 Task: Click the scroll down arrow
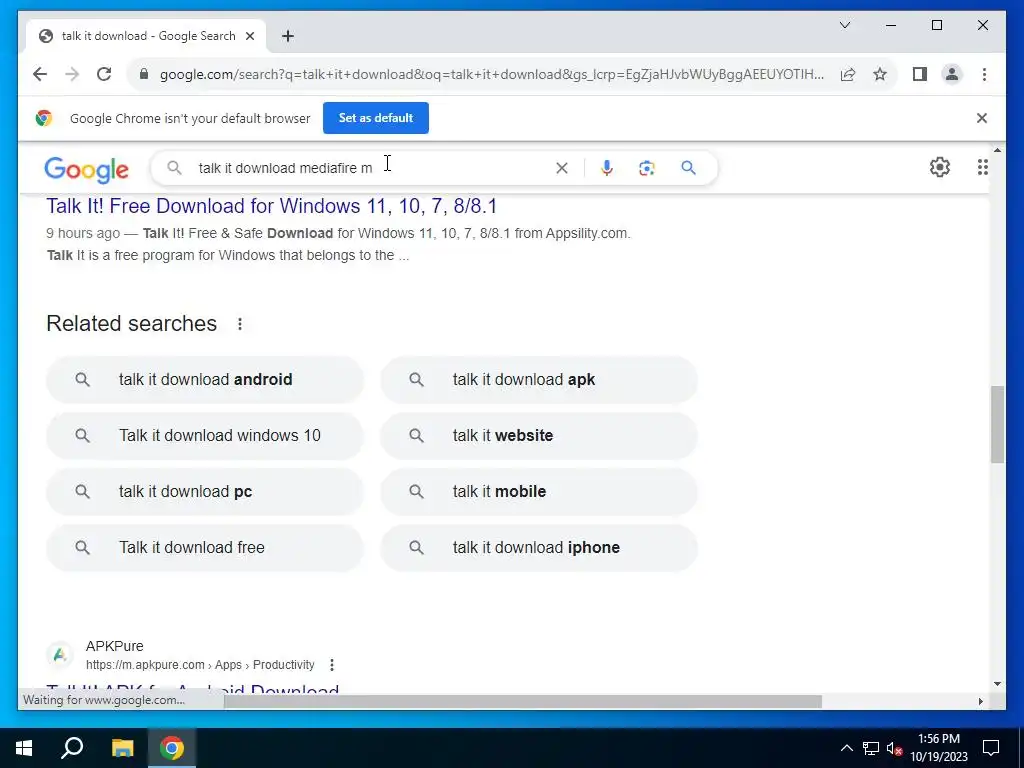(x=997, y=684)
